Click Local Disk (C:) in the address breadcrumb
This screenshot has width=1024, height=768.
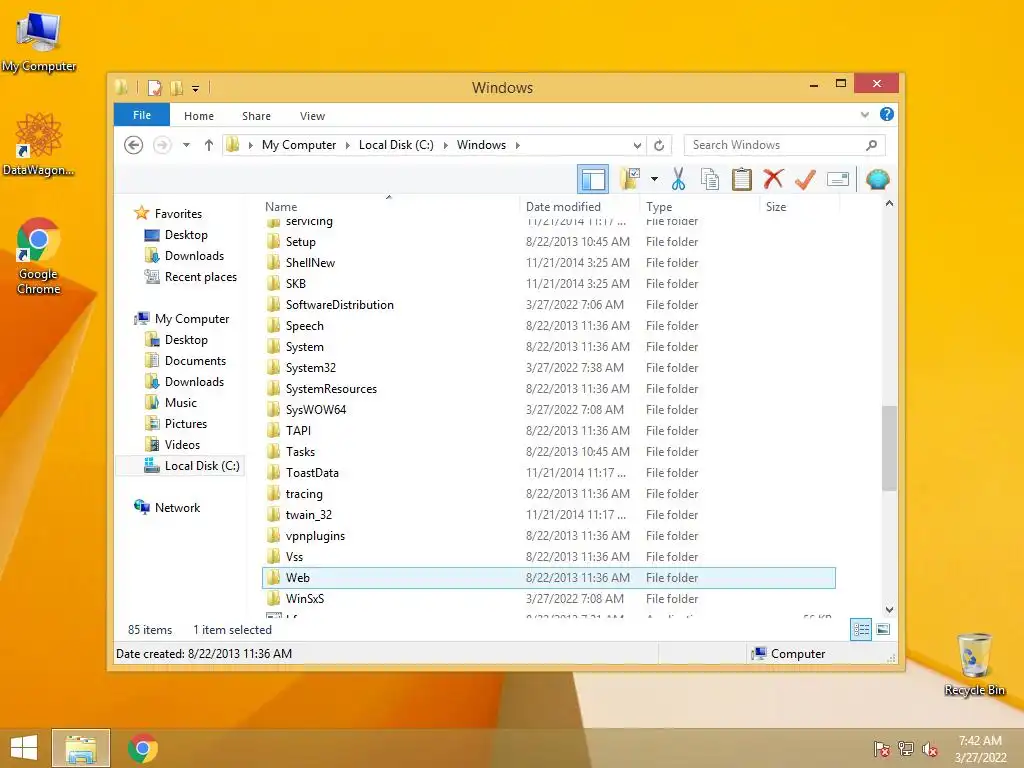click(x=396, y=145)
